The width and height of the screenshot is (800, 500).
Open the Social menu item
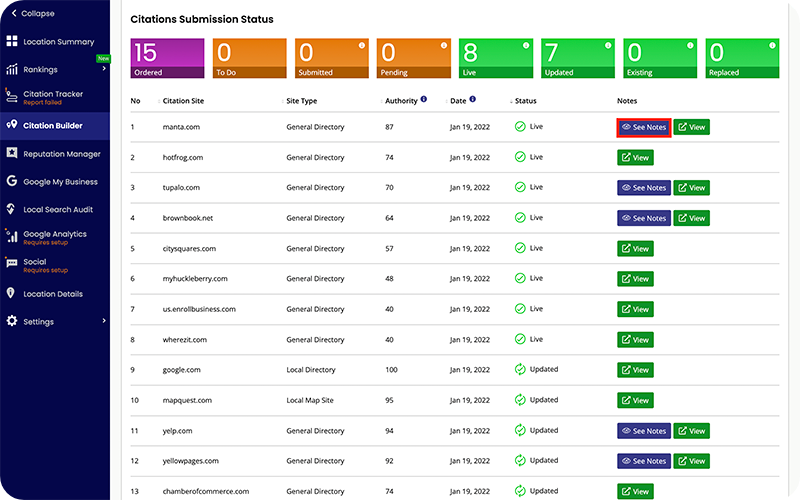(35, 262)
